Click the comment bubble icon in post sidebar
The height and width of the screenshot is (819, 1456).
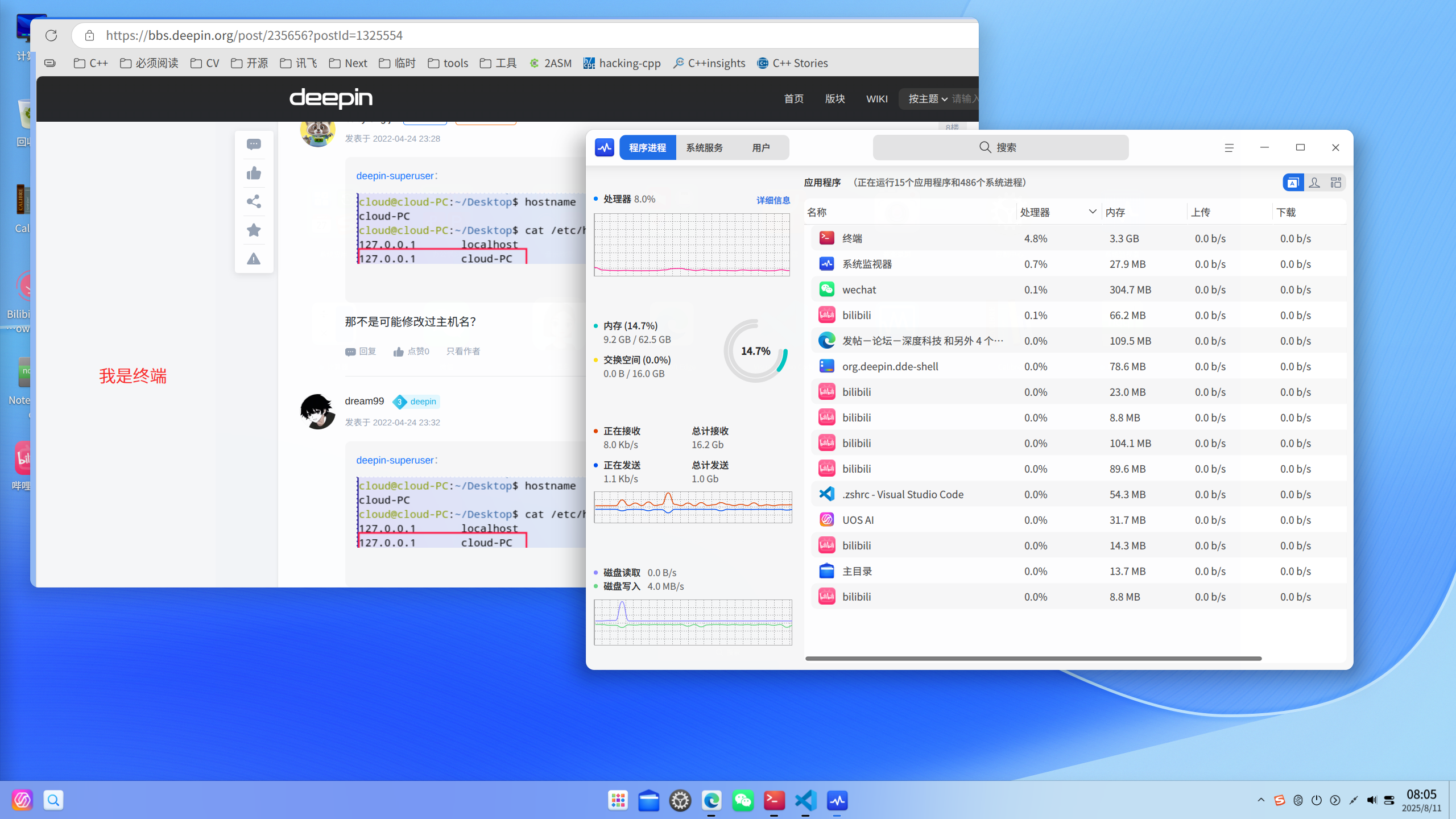[254, 144]
